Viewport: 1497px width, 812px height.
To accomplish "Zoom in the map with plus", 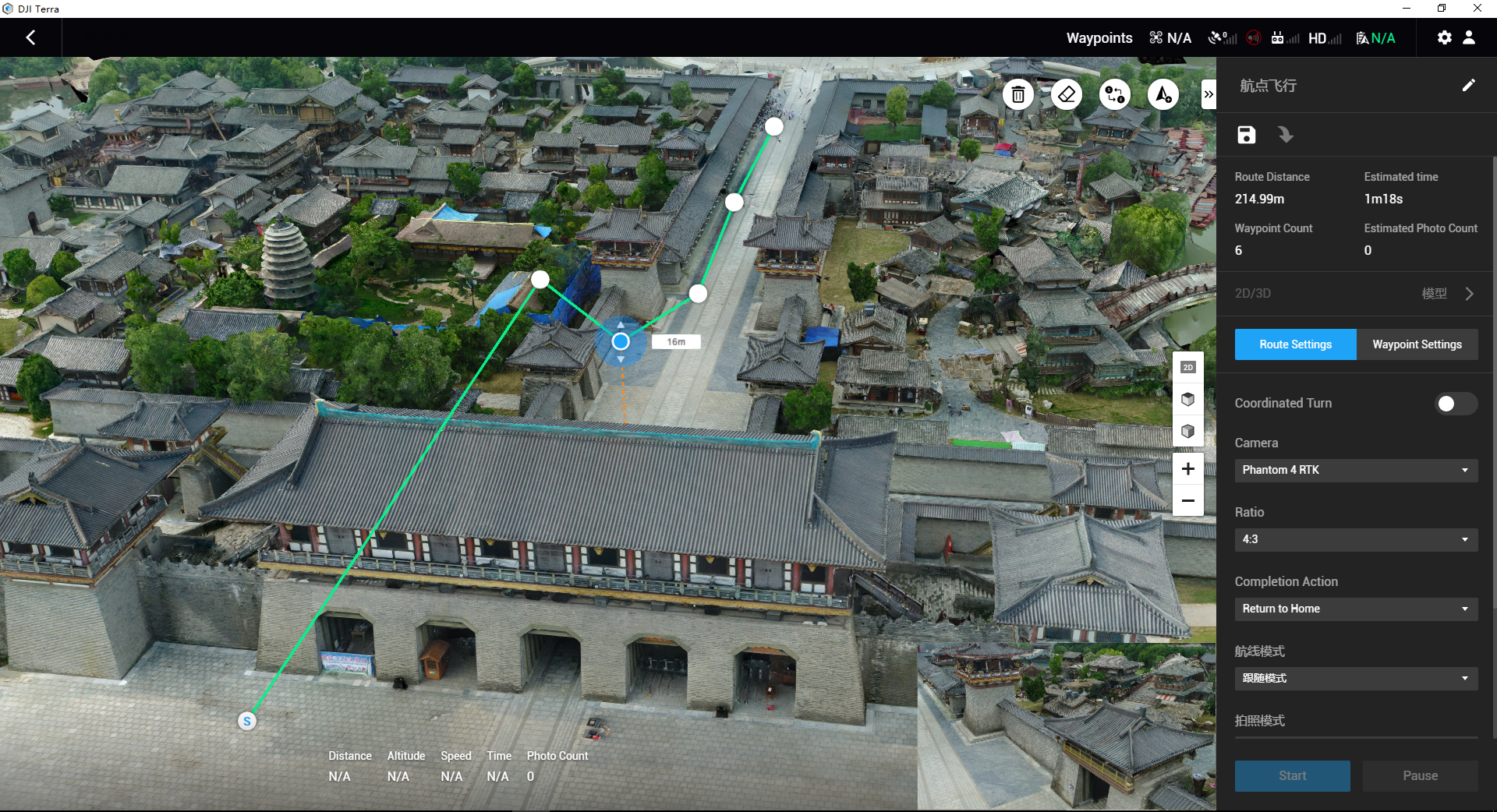I will click(x=1187, y=468).
